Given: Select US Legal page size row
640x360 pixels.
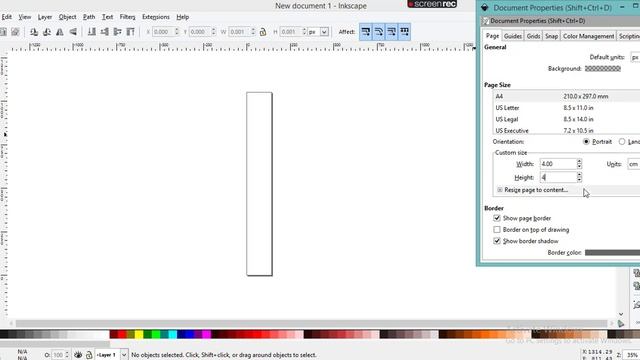Looking at the screenshot, I should click(567, 119).
